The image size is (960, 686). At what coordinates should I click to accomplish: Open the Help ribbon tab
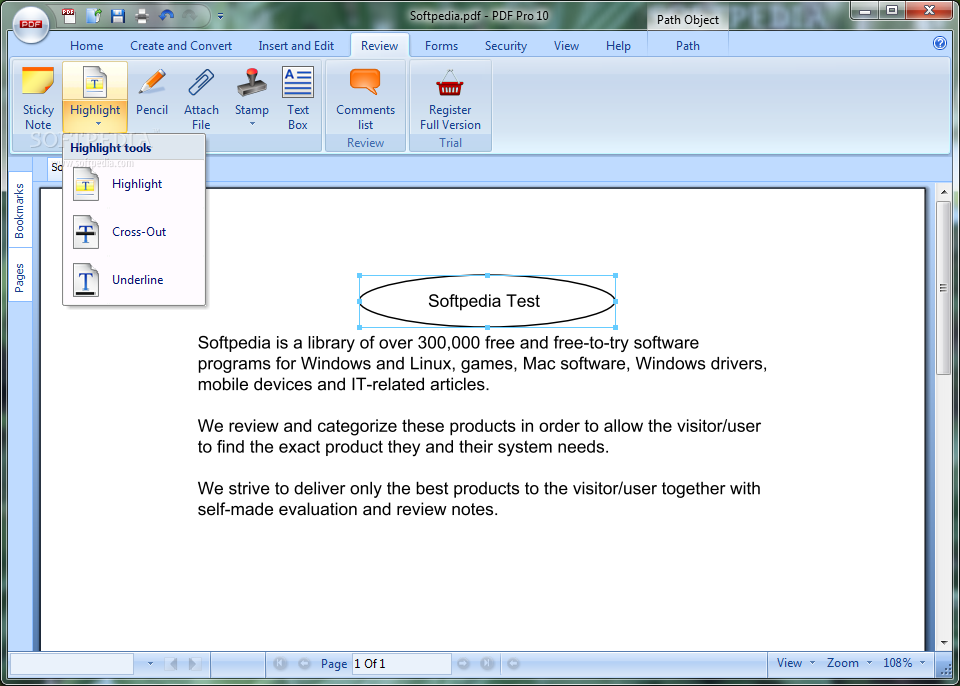(618, 46)
